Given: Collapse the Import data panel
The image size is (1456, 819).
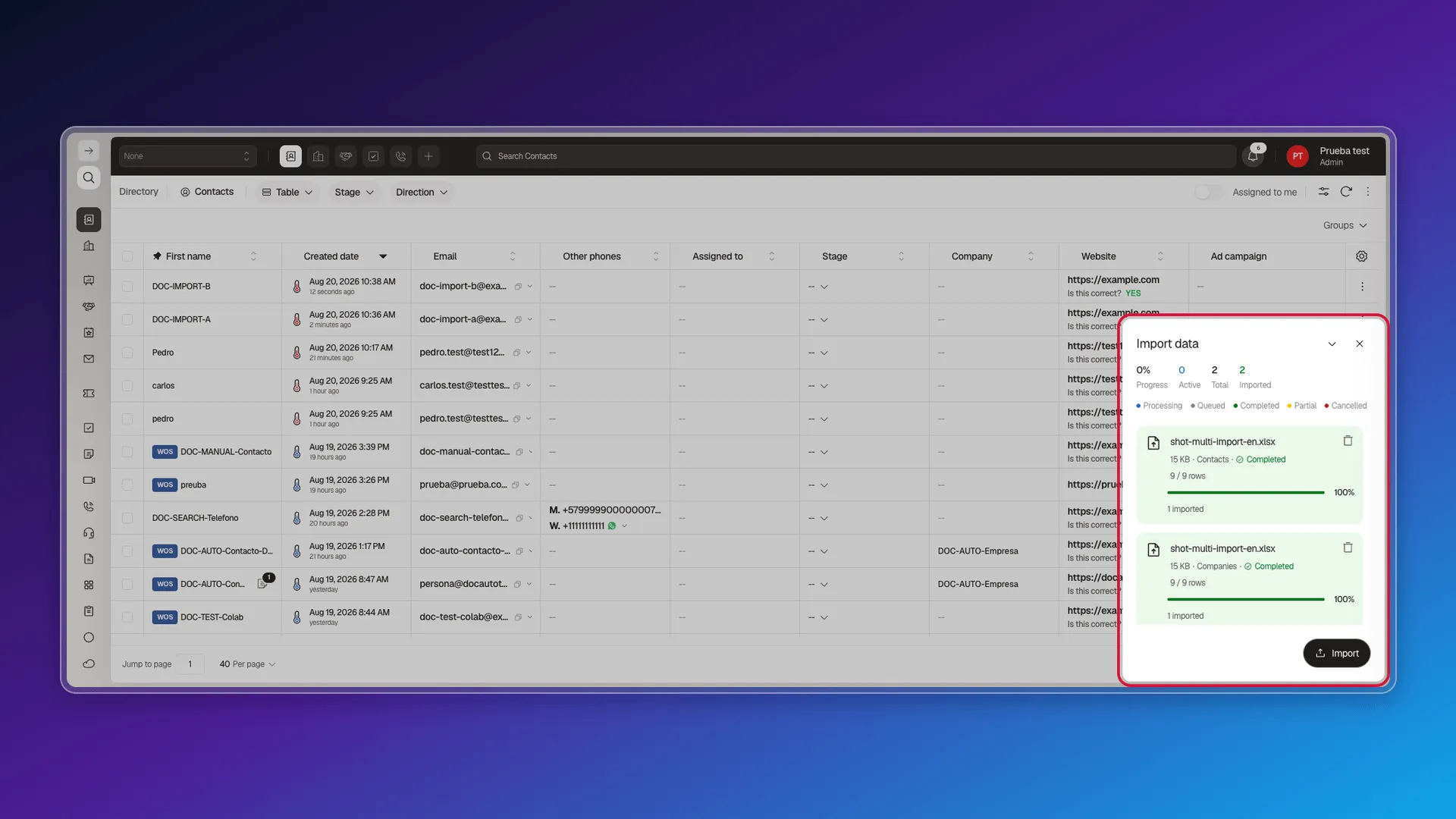Looking at the screenshot, I should (x=1332, y=344).
